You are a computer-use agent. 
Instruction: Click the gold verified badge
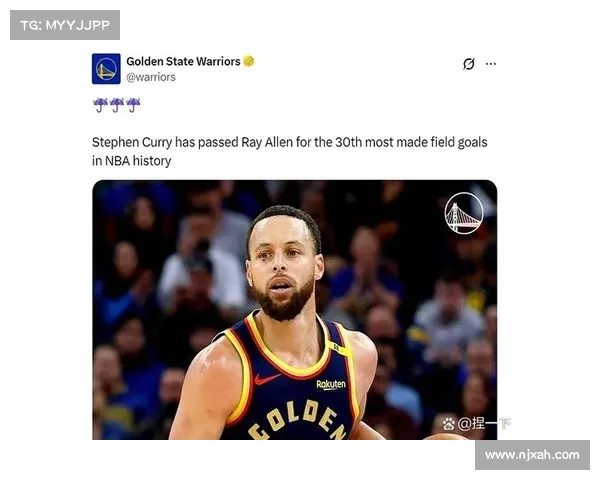[x=249, y=61]
